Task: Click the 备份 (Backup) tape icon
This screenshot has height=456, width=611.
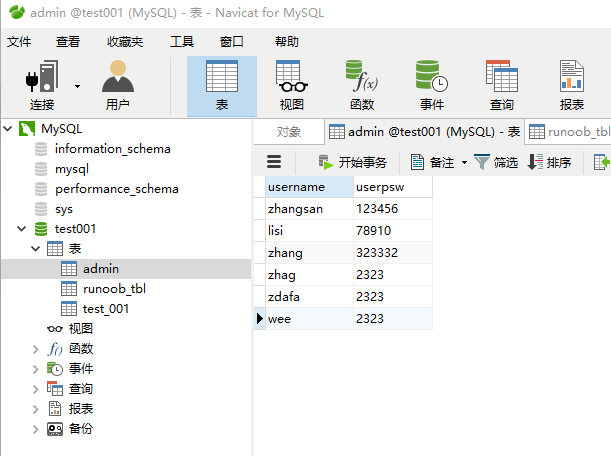Action: 55,429
